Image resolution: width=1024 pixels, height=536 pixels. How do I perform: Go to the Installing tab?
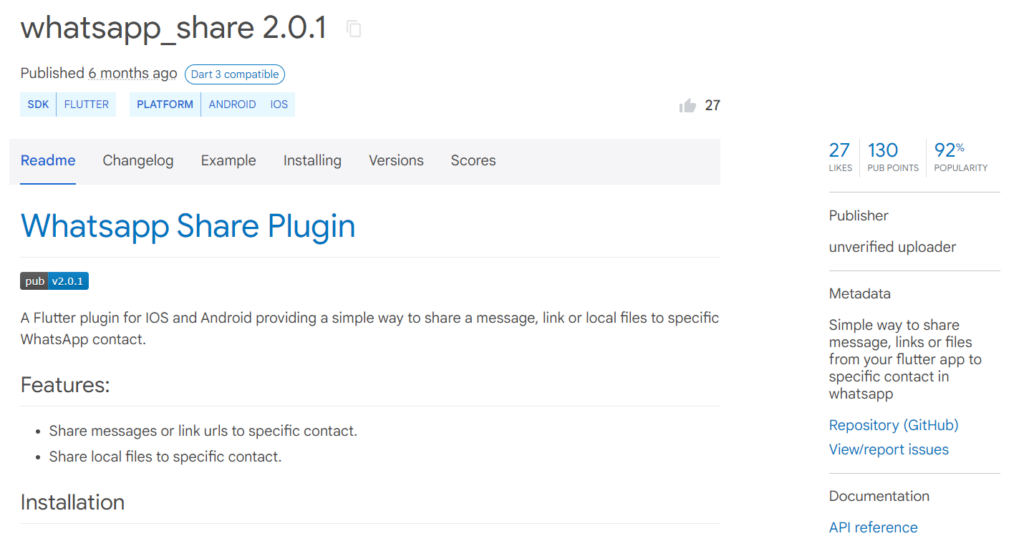coord(312,161)
